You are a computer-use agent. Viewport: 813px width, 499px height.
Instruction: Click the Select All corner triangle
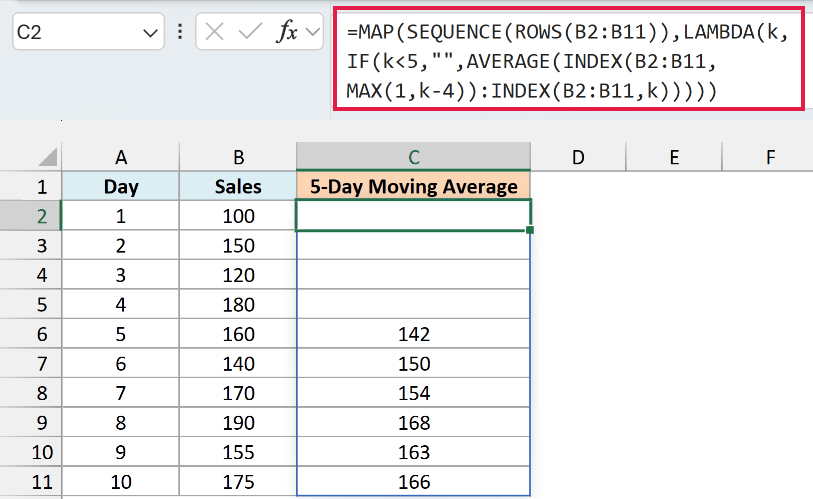(48, 157)
